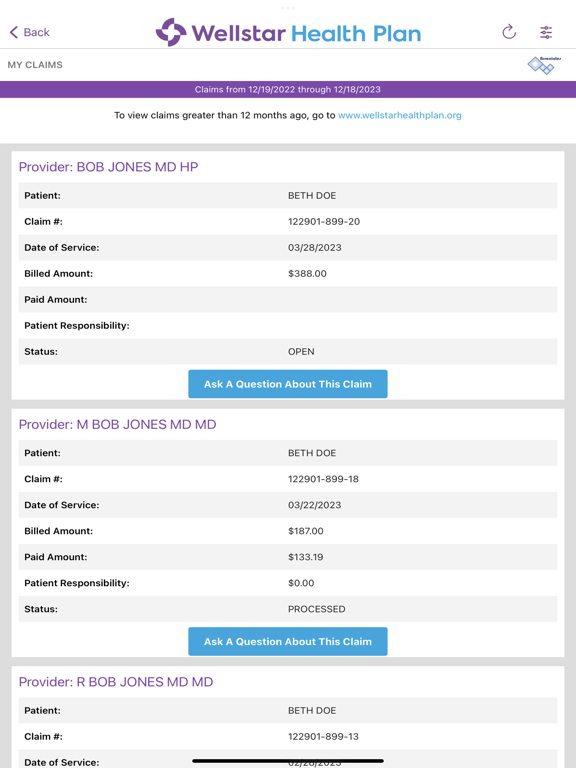The width and height of the screenshot is (576, 768).
Task: Select provider heading M BOB JONES MD MD
Action: click(118, 425)
